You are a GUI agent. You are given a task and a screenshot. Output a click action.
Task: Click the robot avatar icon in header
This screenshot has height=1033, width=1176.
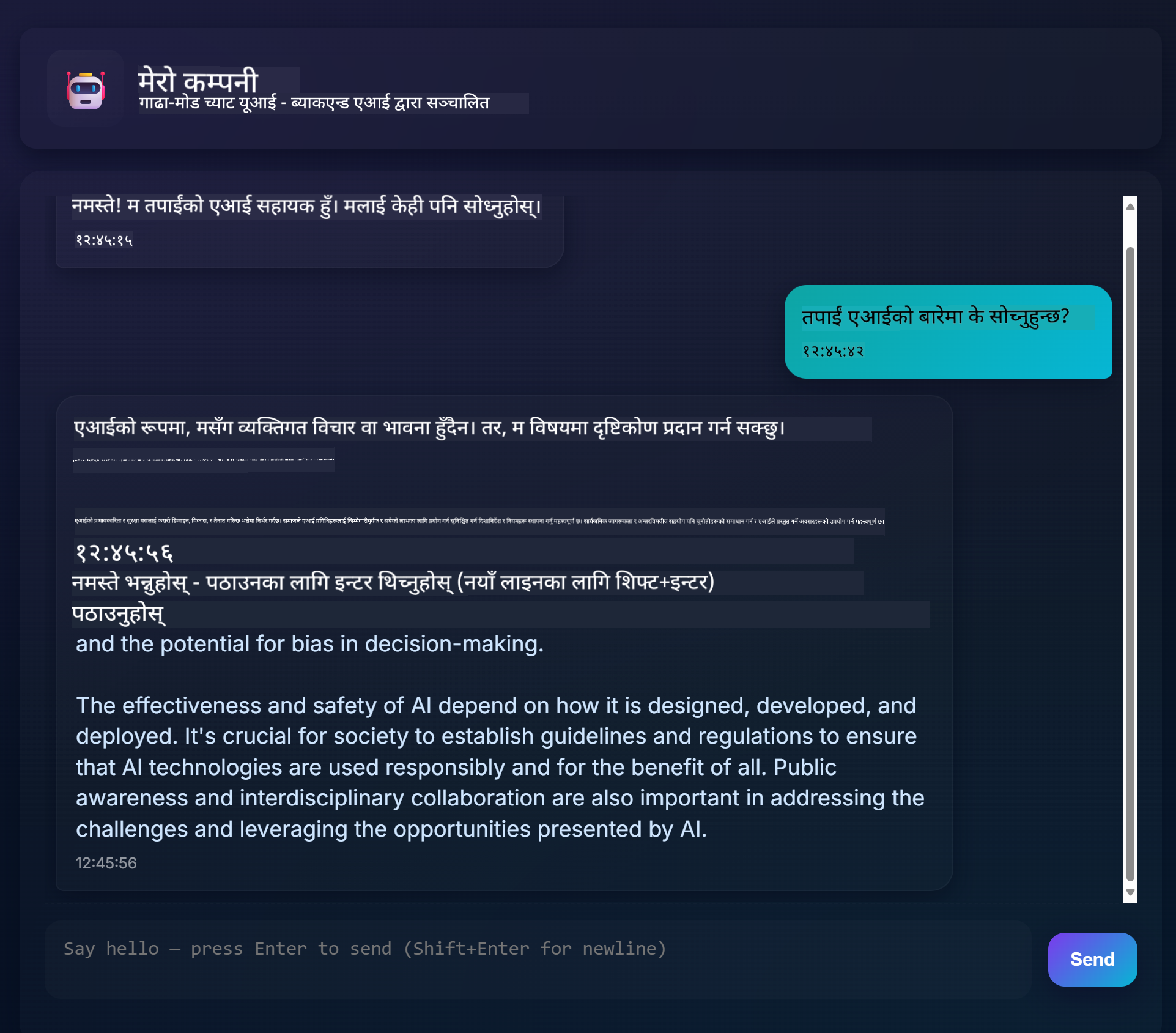point(86,89)
